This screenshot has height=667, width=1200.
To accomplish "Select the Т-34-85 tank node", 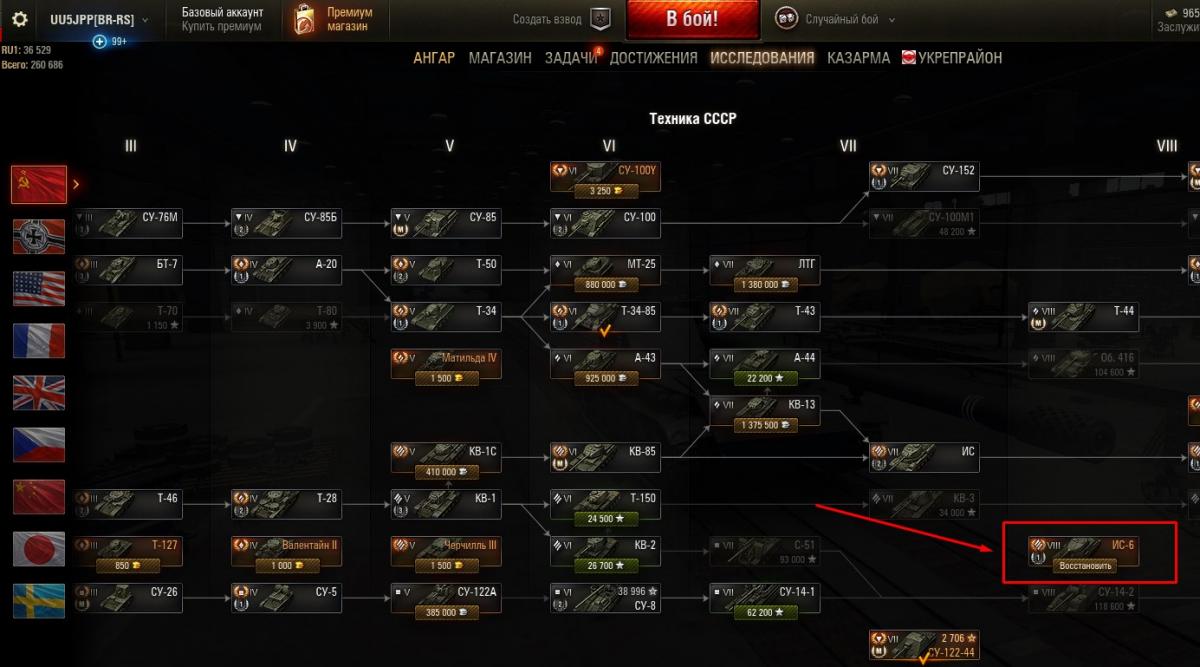I will (x=604, y=318).
